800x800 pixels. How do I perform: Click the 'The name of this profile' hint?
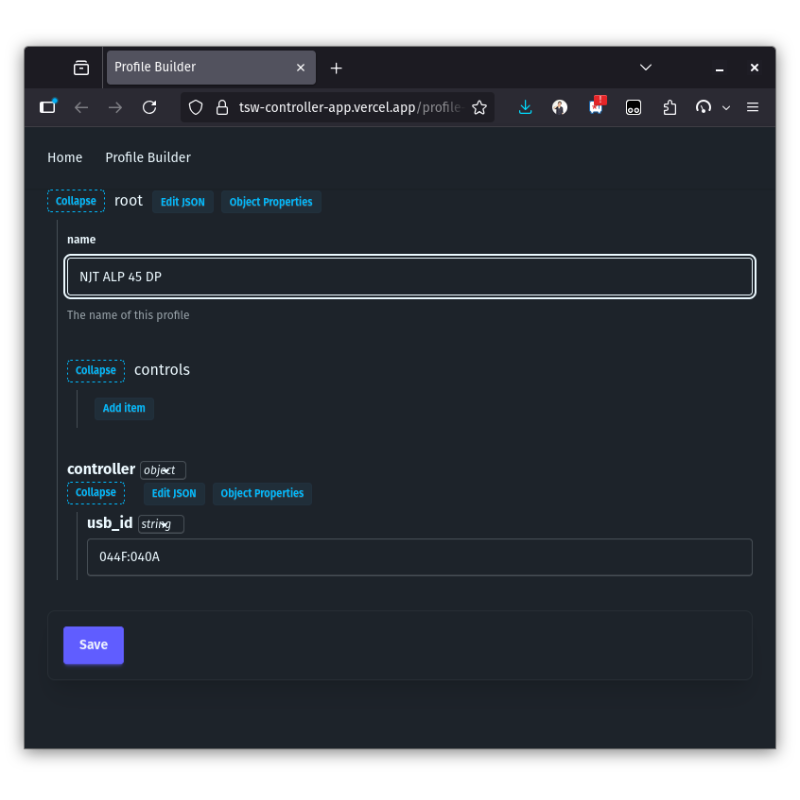pyautogui.click(x=128, y=315)
